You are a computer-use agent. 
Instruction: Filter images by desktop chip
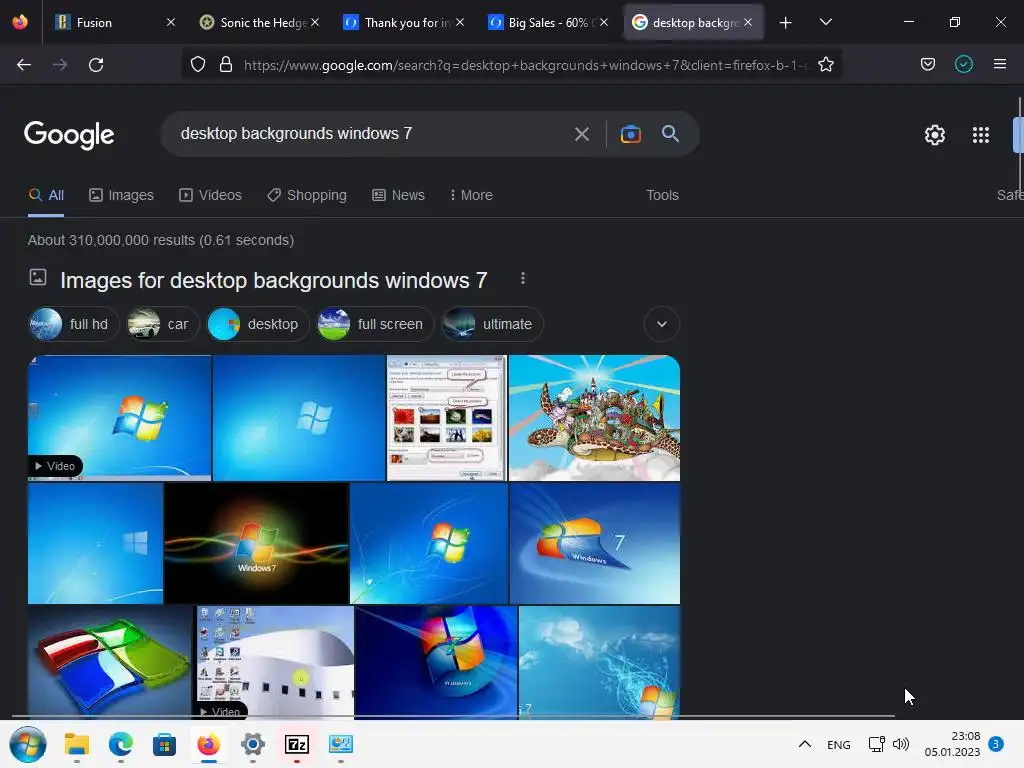(257, 324)
